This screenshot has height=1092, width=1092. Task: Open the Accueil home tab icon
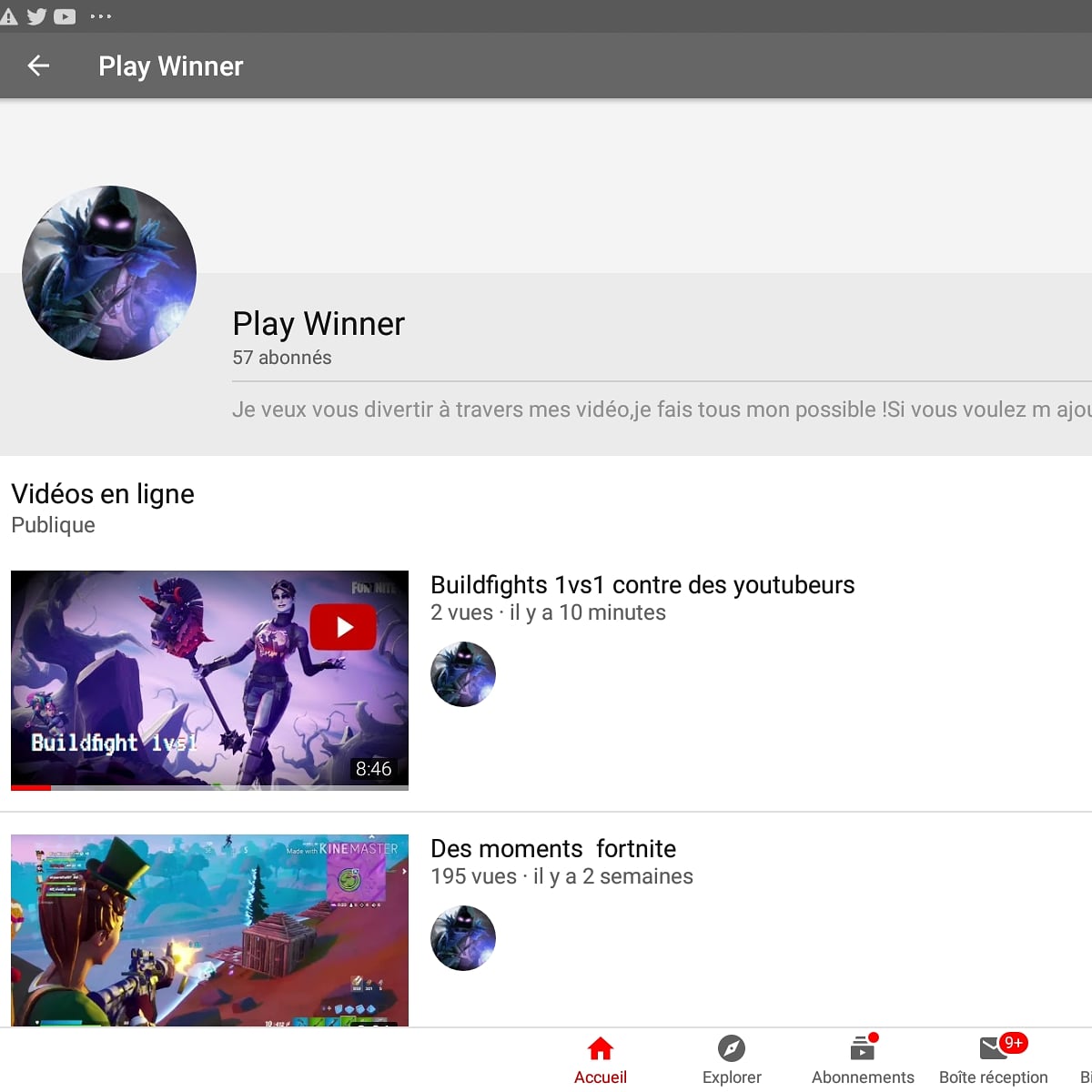click(600, 1049)
